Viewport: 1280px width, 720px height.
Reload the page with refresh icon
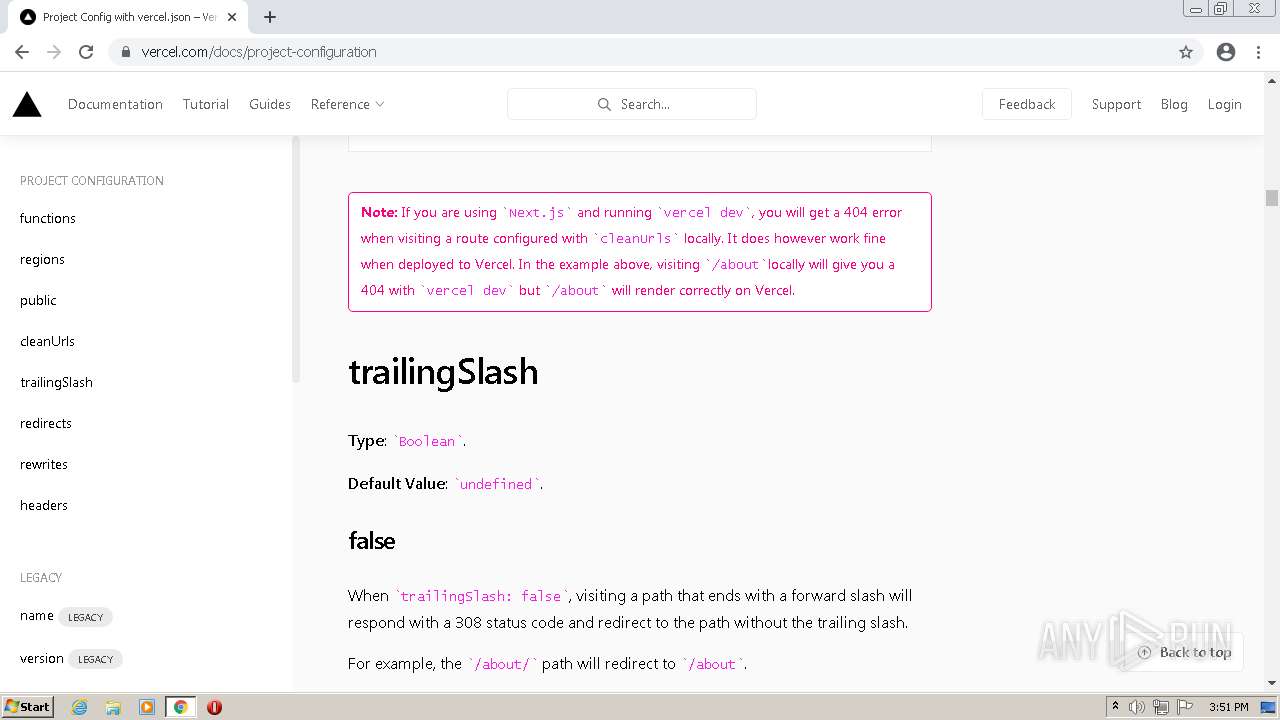point(86,52)
